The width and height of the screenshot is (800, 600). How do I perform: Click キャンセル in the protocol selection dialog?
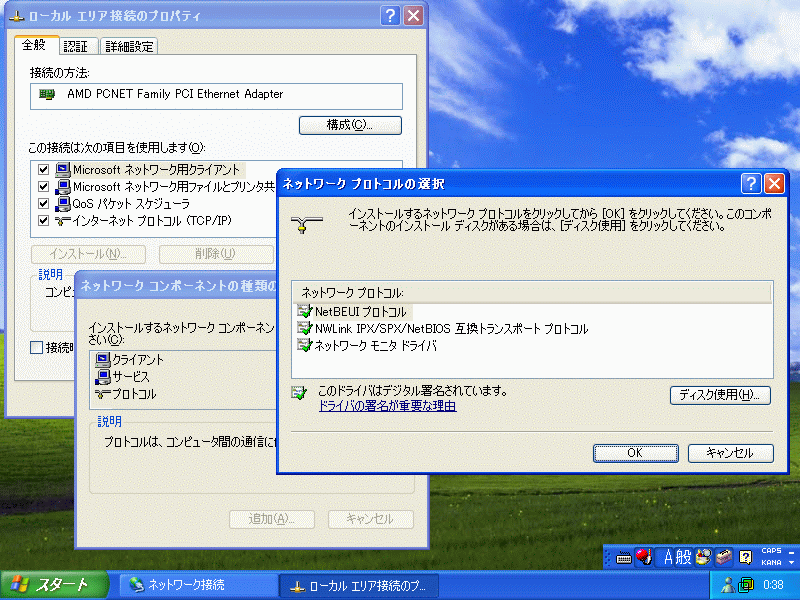[730, 453]
